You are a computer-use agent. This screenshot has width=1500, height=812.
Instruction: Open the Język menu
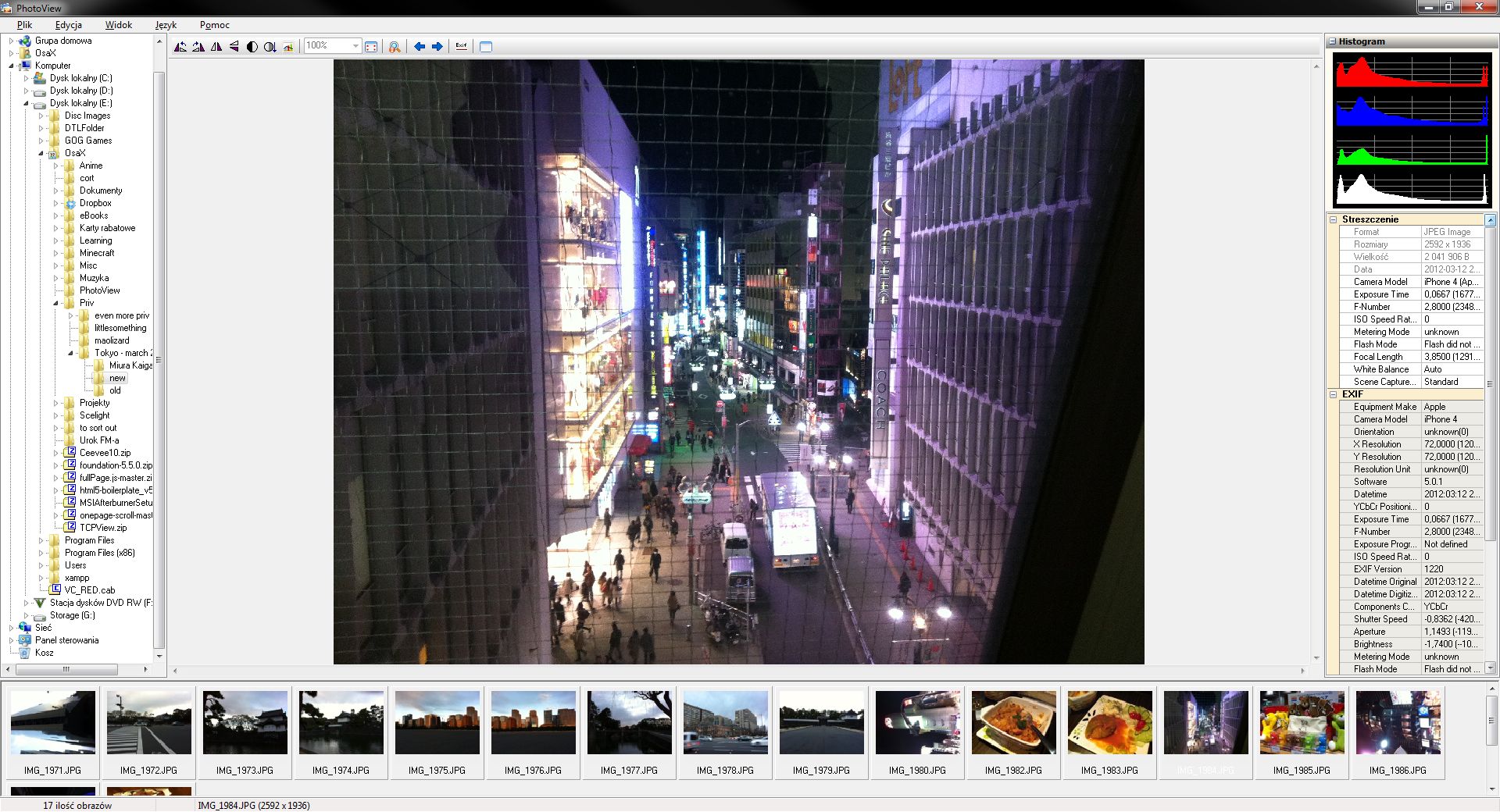click(165, 24)
